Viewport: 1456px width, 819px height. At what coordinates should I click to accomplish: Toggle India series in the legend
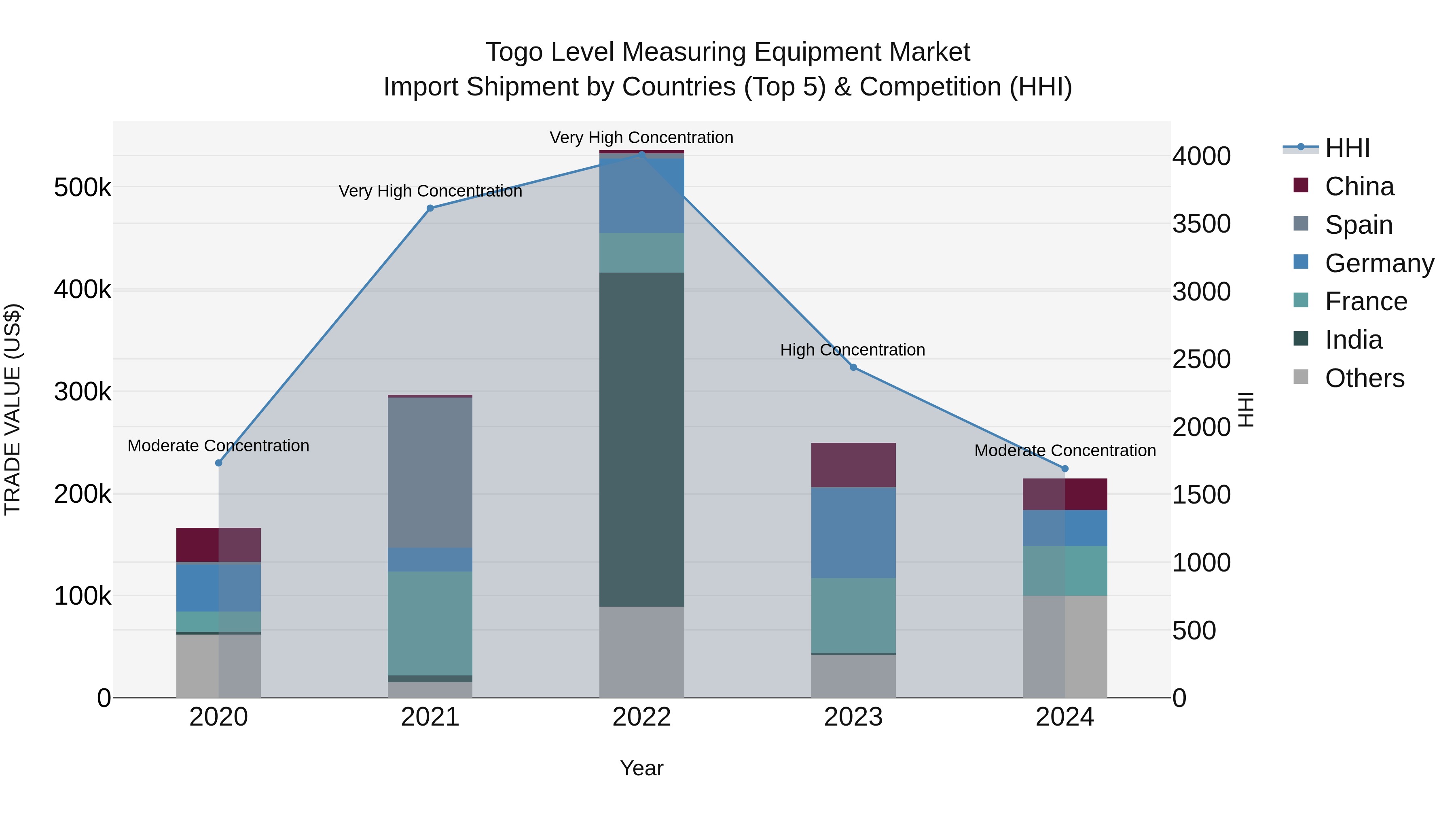pyautogui.click(x=1337, y=340)
